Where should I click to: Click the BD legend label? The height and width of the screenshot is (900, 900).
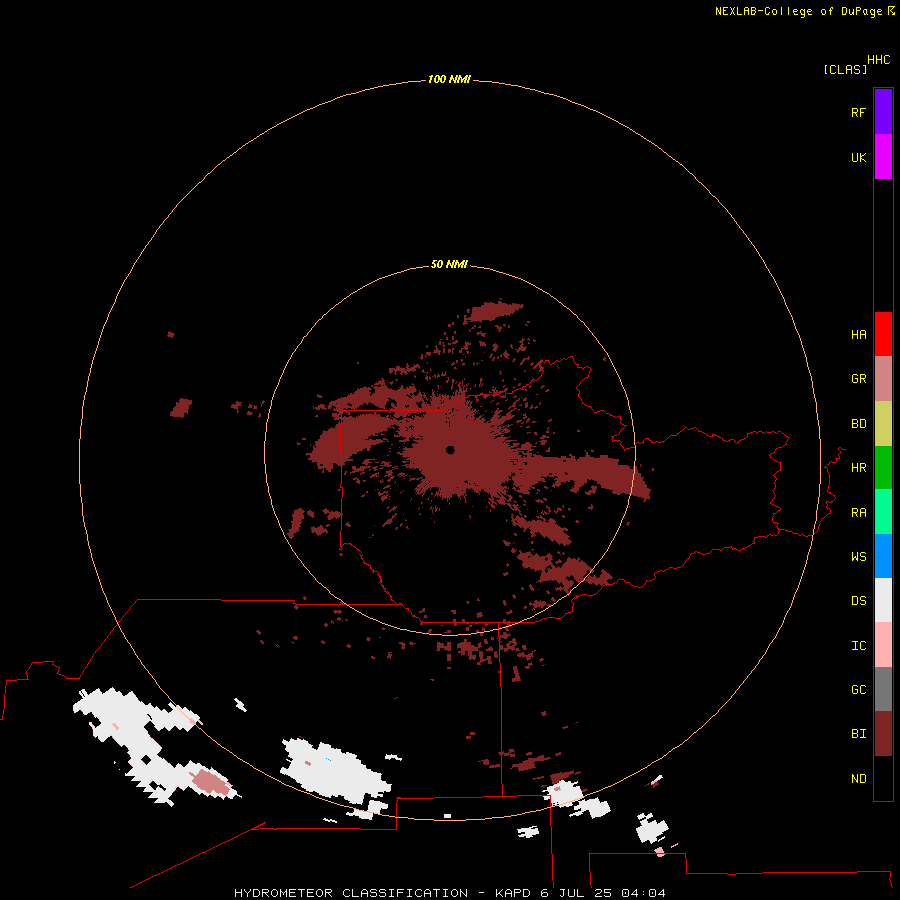(858, 424)
